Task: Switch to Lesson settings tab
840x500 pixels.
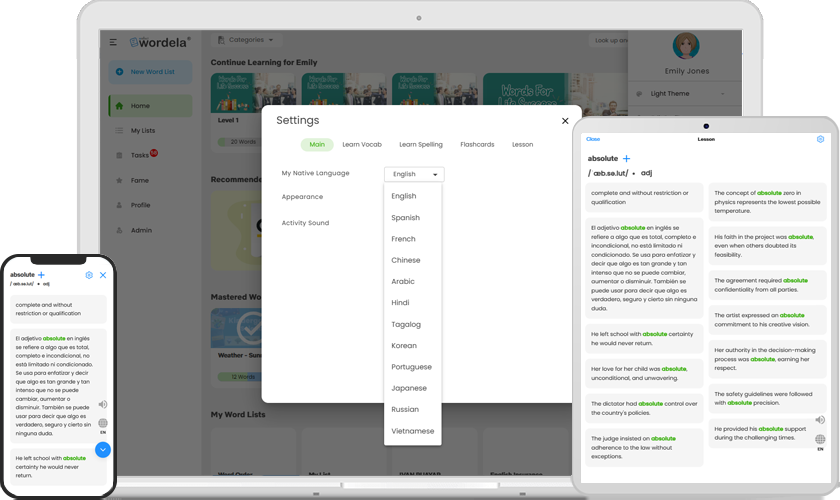Action: (522, 145)
